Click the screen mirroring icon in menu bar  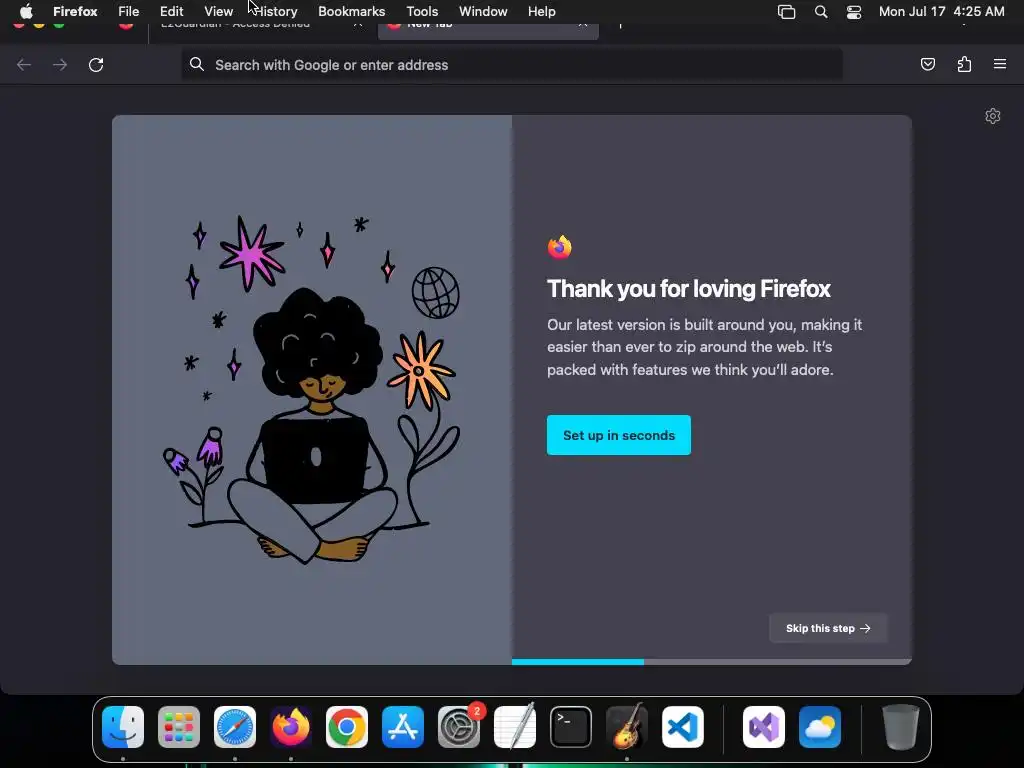click(786, 12)
